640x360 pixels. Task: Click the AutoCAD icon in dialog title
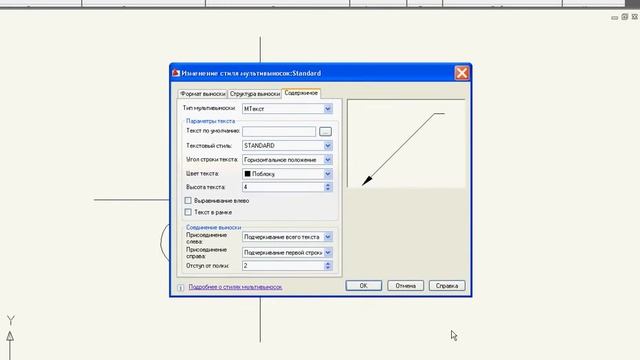click(x=176, y=73)
